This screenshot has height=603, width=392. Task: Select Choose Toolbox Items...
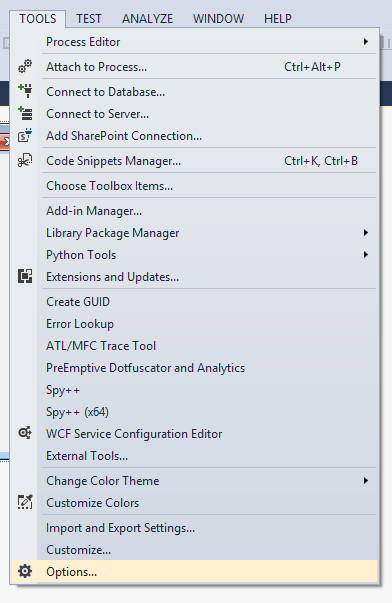click(194, 185)
